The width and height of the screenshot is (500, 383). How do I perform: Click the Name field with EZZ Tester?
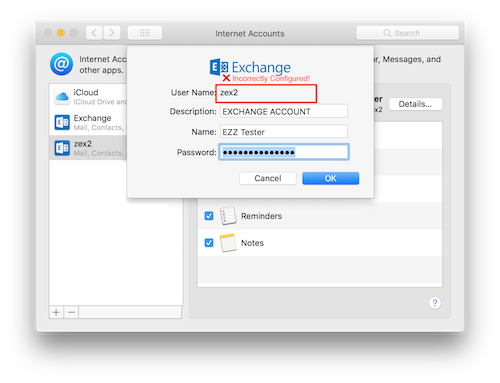click(x=284, y=131)
